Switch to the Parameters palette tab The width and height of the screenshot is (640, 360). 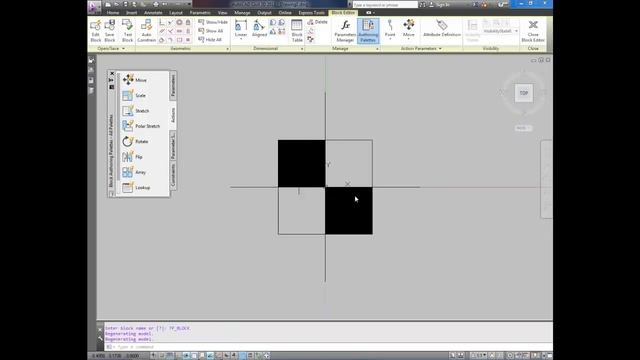tap(173, 85)
